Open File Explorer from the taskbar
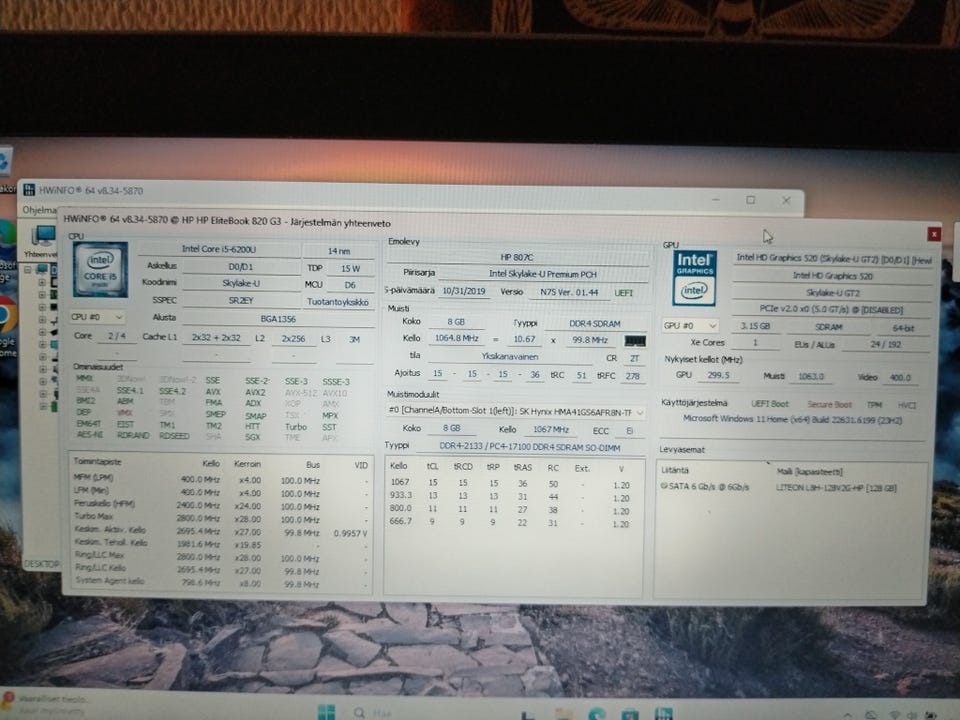The image size is (960, 720). pos(563,714)
